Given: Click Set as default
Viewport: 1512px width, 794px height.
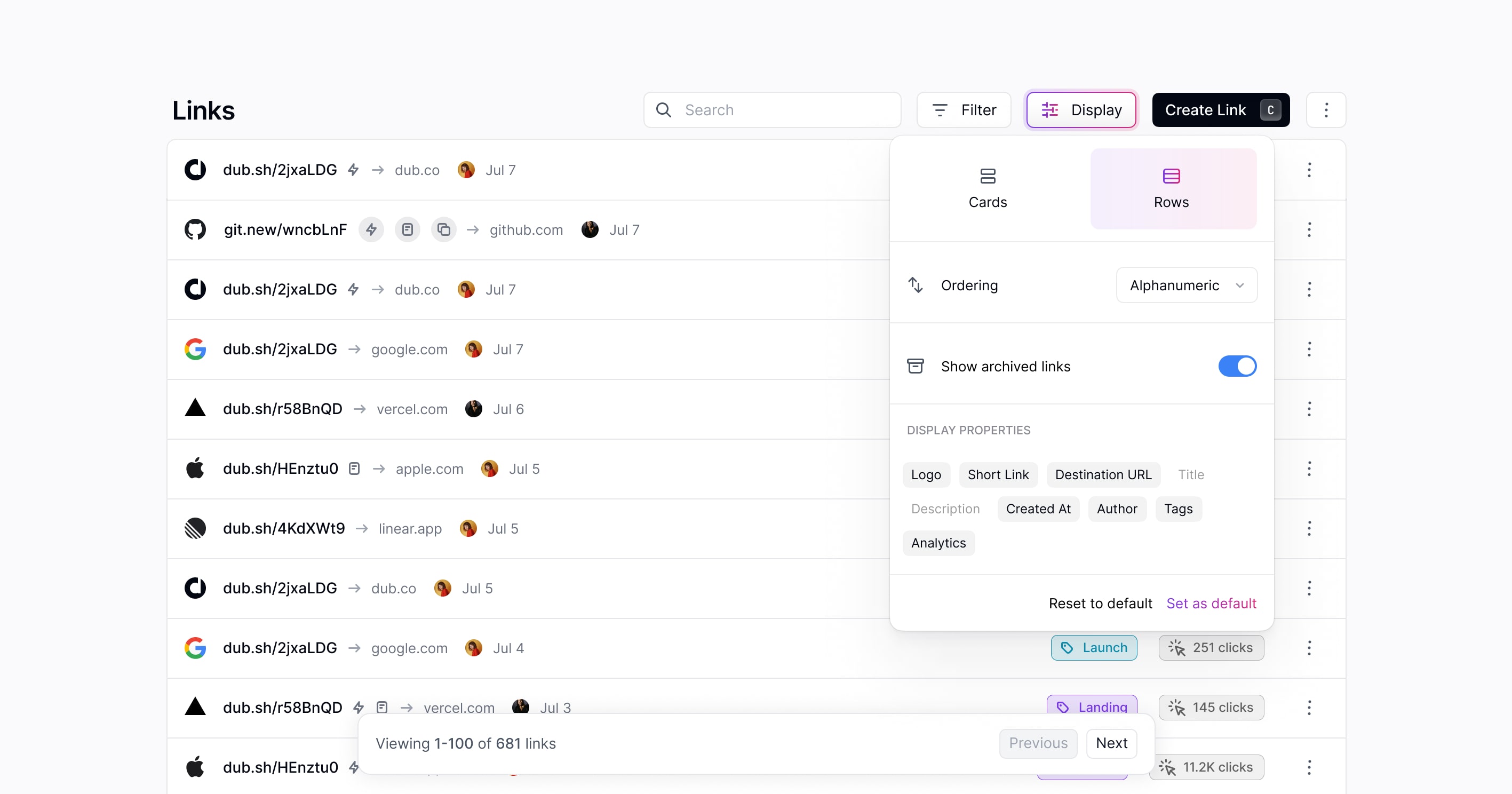Looking at the screenshot, I should pos(1211,602).
